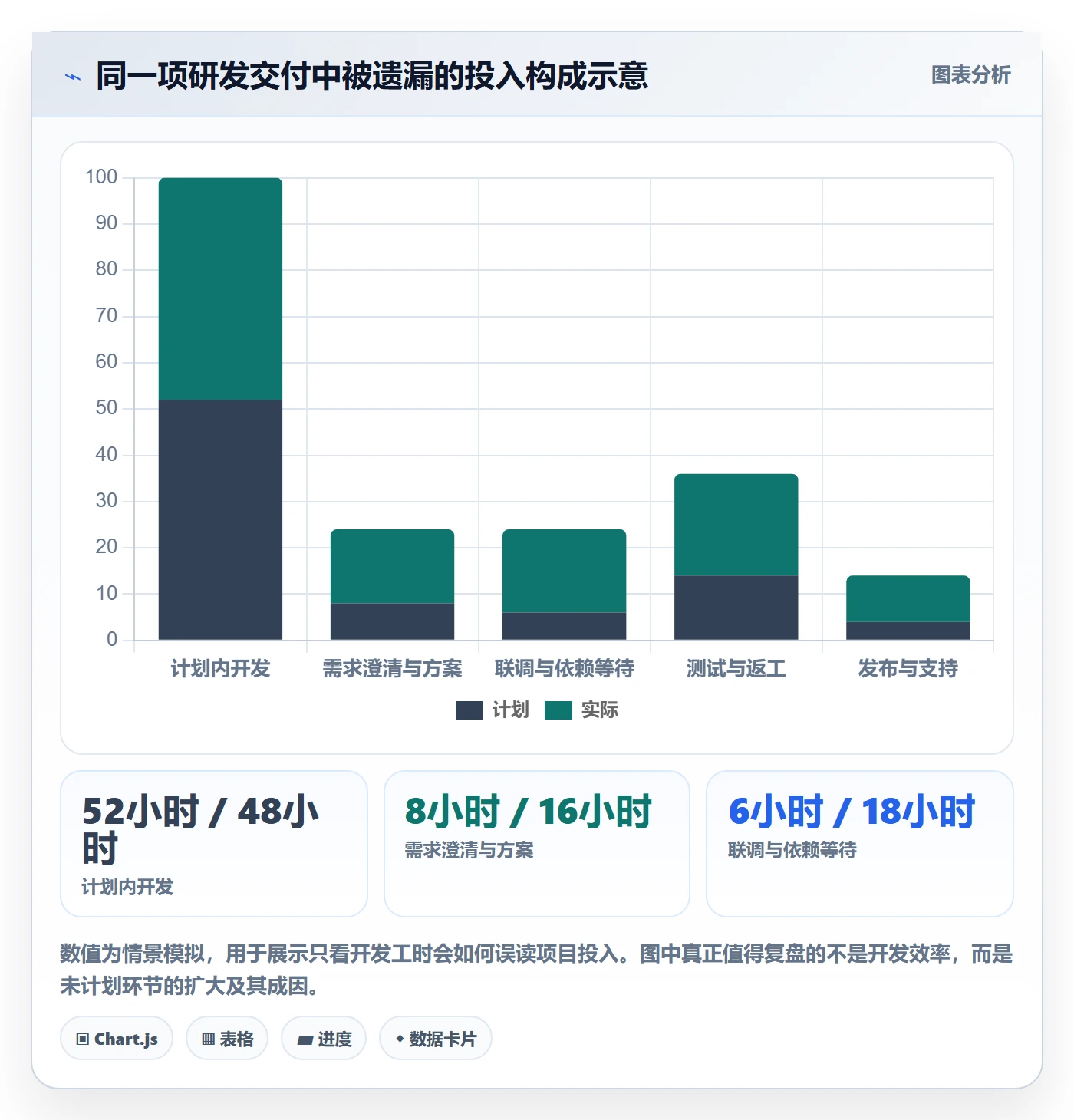The image size is (1074, 1120).
Task: Click the diamond icon in 数据卡片 chip
Action: [400, 1039]
